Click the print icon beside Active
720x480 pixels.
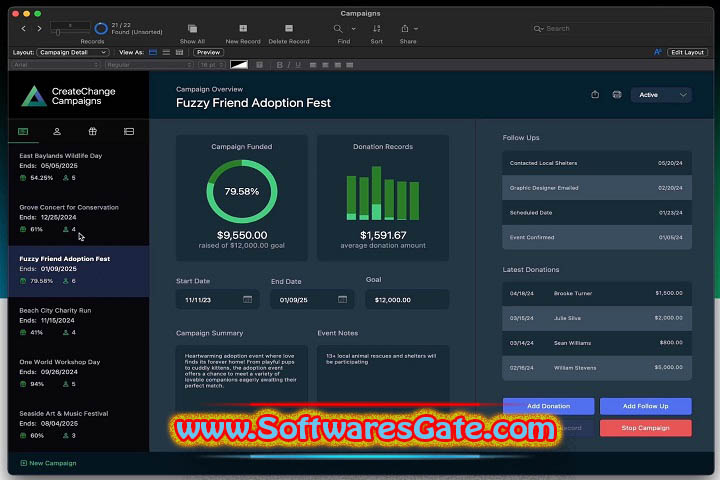pos(617,95)
